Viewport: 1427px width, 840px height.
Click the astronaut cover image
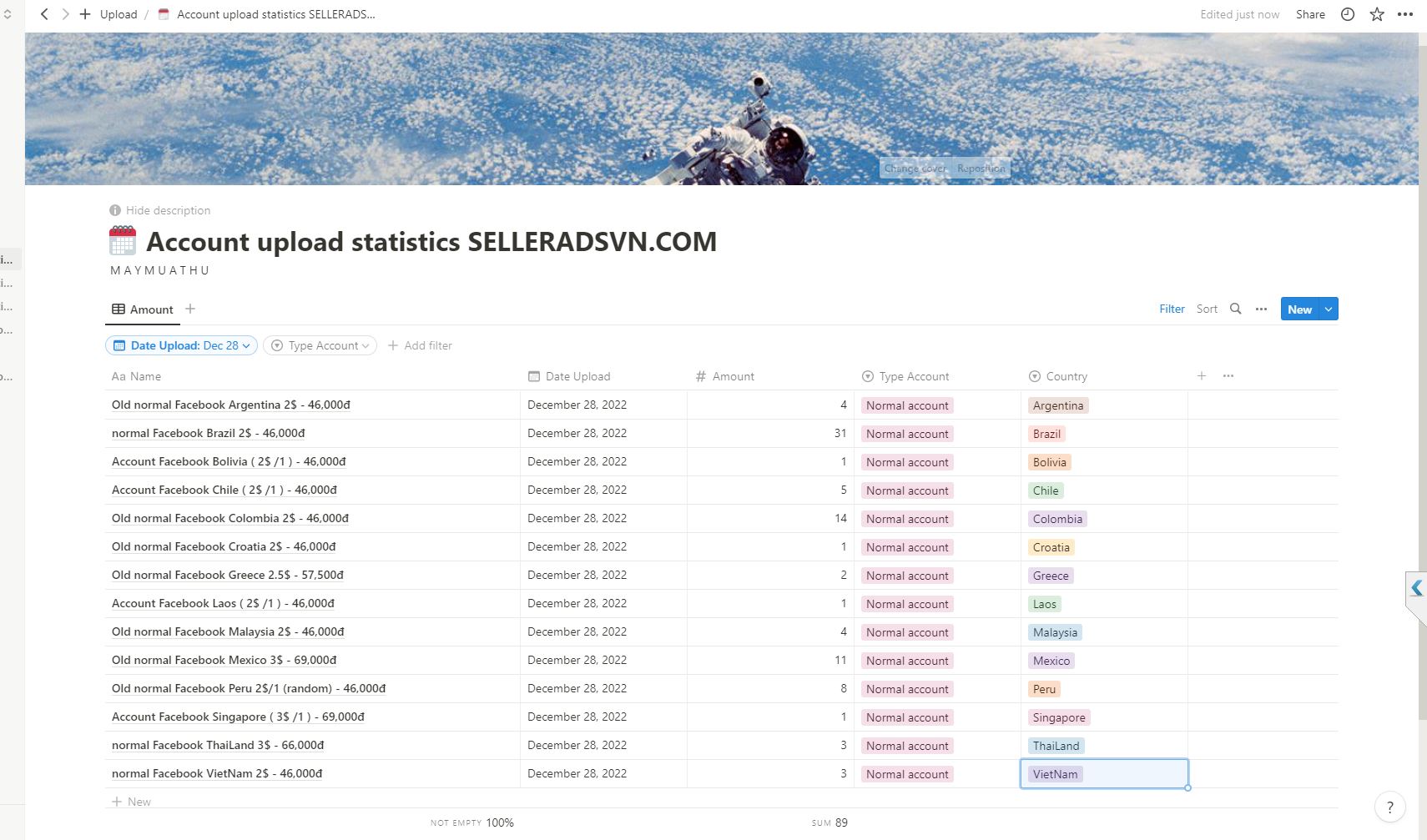click(722, 108)
